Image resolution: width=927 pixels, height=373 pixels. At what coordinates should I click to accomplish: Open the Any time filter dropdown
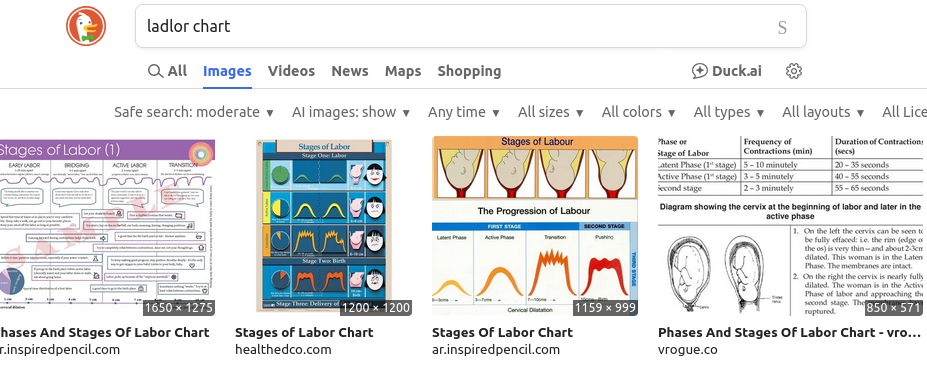click(x=464, y=112)
